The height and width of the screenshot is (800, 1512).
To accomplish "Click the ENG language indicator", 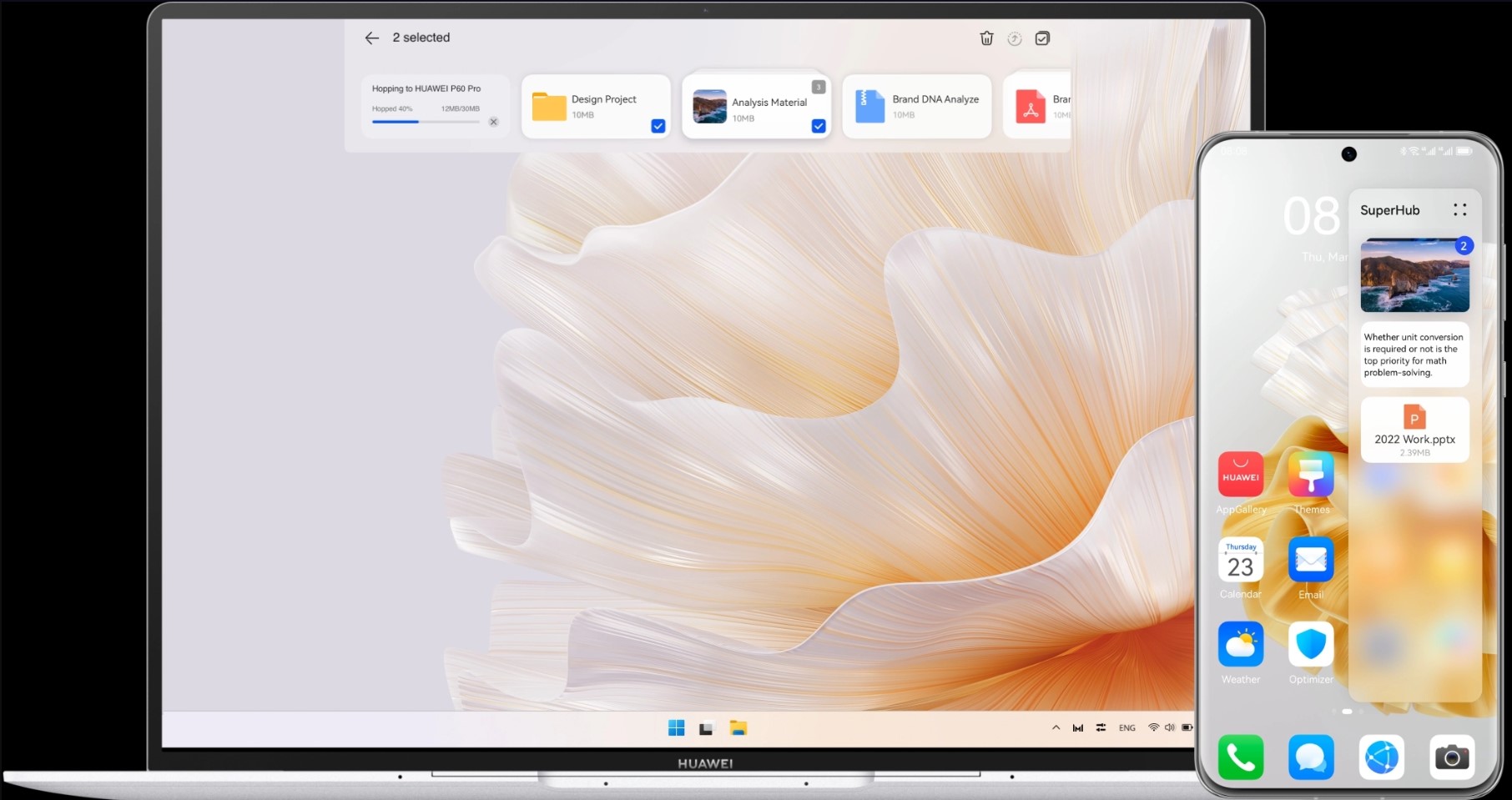I will click(1127, 728).
